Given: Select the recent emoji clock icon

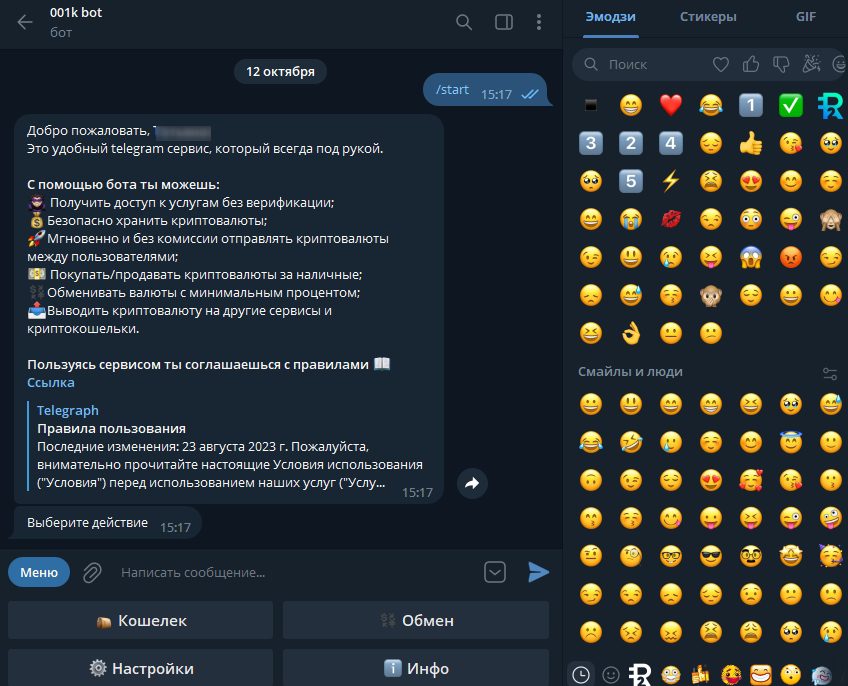Looking at the screenshot, I should (581, 675).
